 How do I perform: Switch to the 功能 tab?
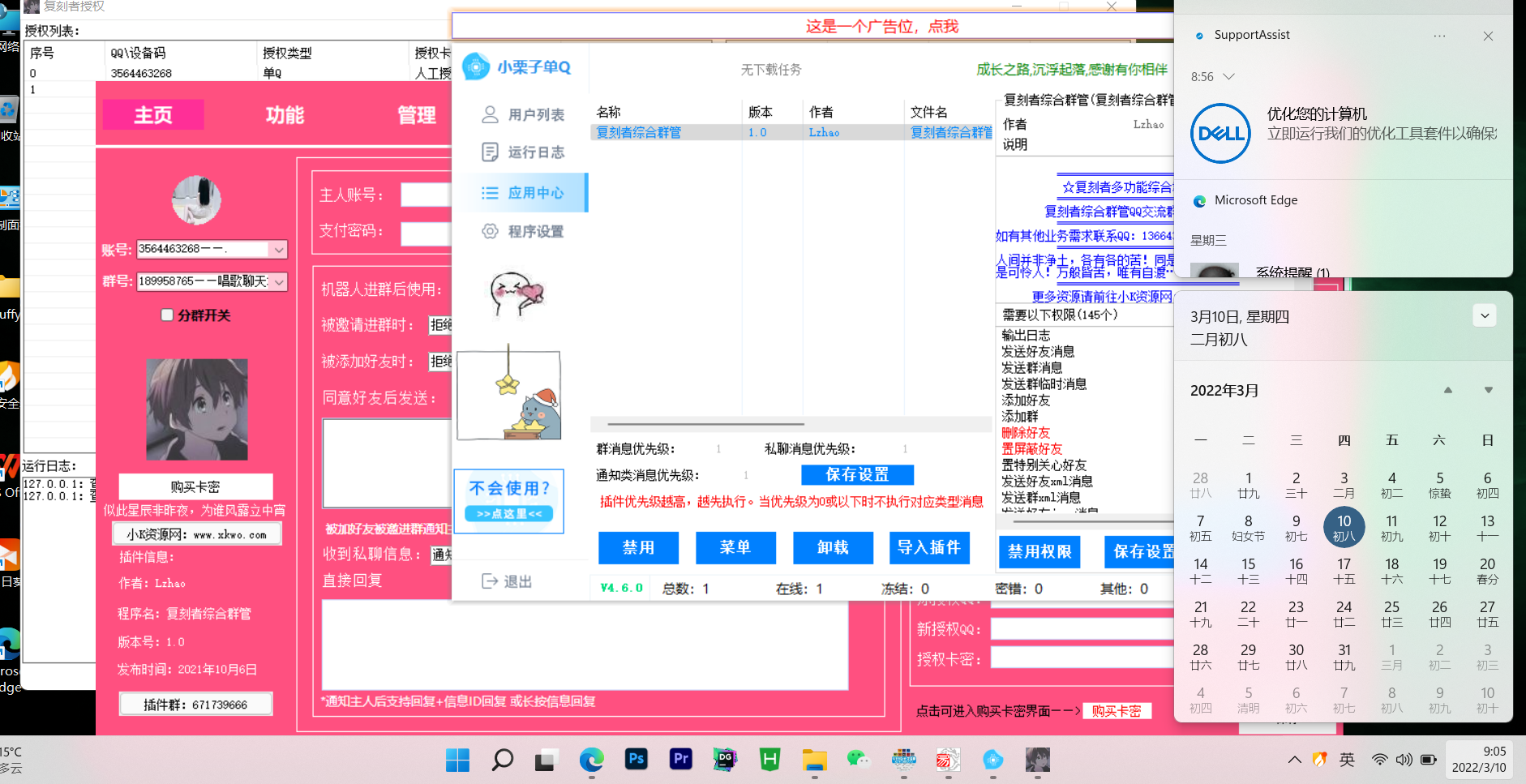click(x=285, y=115)
